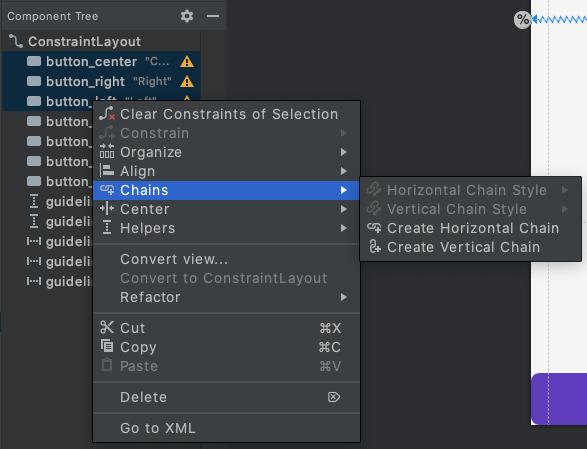Image resolution: width=587 pixels, height=449 pixels.
Task: Choose Create Horizontal Chain
Action: pyautogui.click(x=470, y=228)
